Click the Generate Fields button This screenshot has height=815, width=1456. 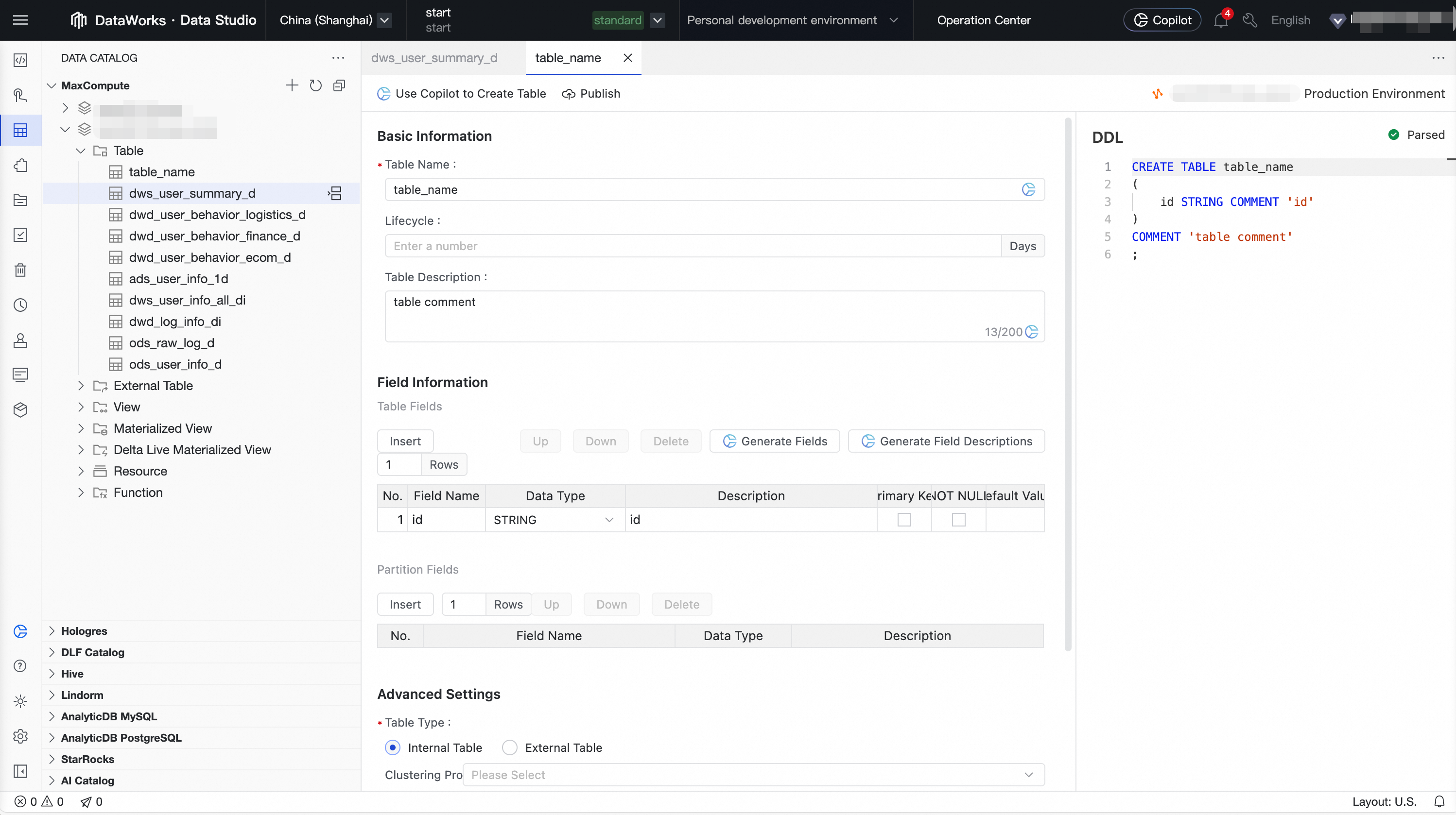[774, 441]
